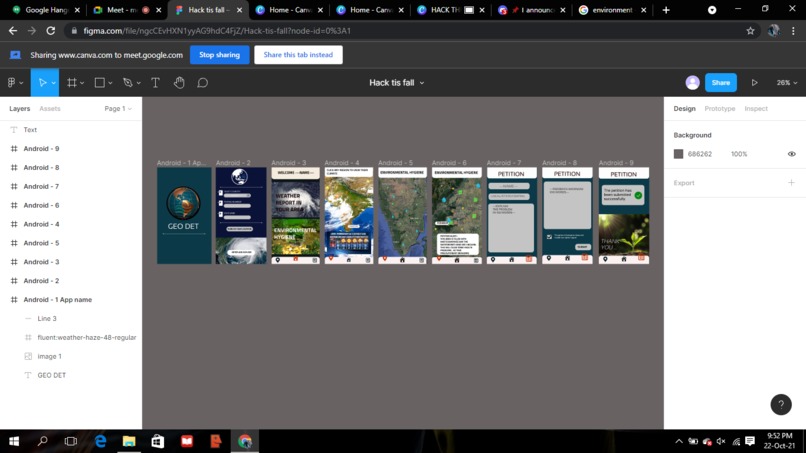Open Task View from the taskbar
The width and height of the screenshot is (806, 453).
tap(71, 441)
